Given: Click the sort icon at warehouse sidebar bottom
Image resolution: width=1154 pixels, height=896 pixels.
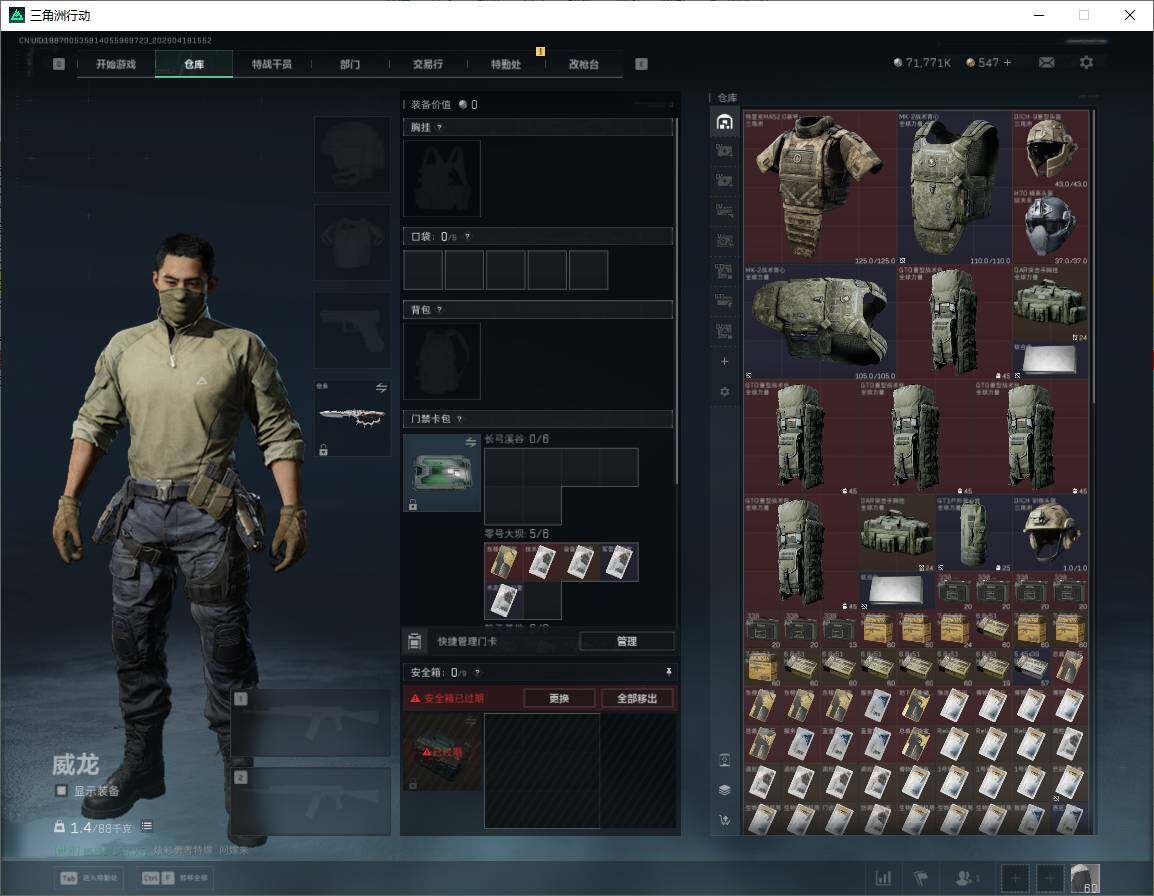Looking at the screenshot, I should click(x=724, y=819).
